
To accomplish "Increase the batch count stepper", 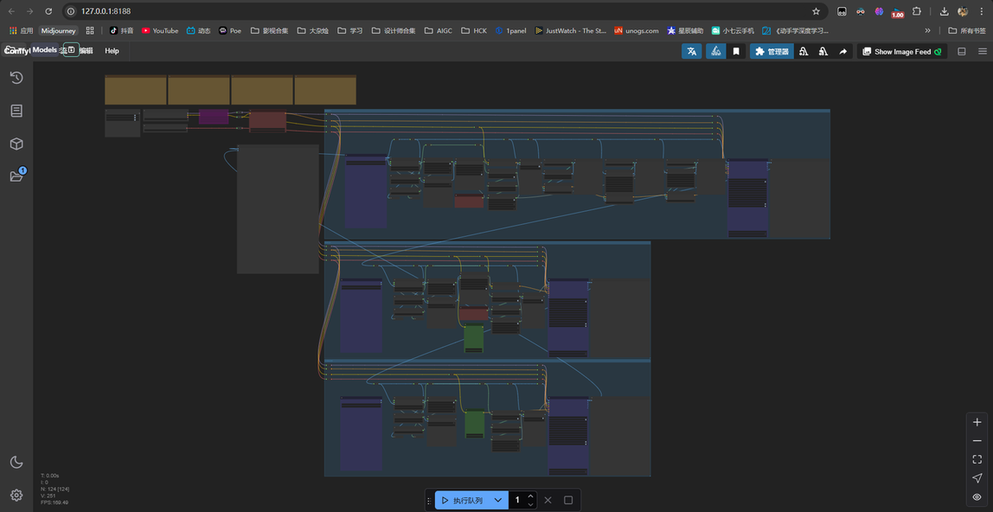I will (x=530, y=496).
